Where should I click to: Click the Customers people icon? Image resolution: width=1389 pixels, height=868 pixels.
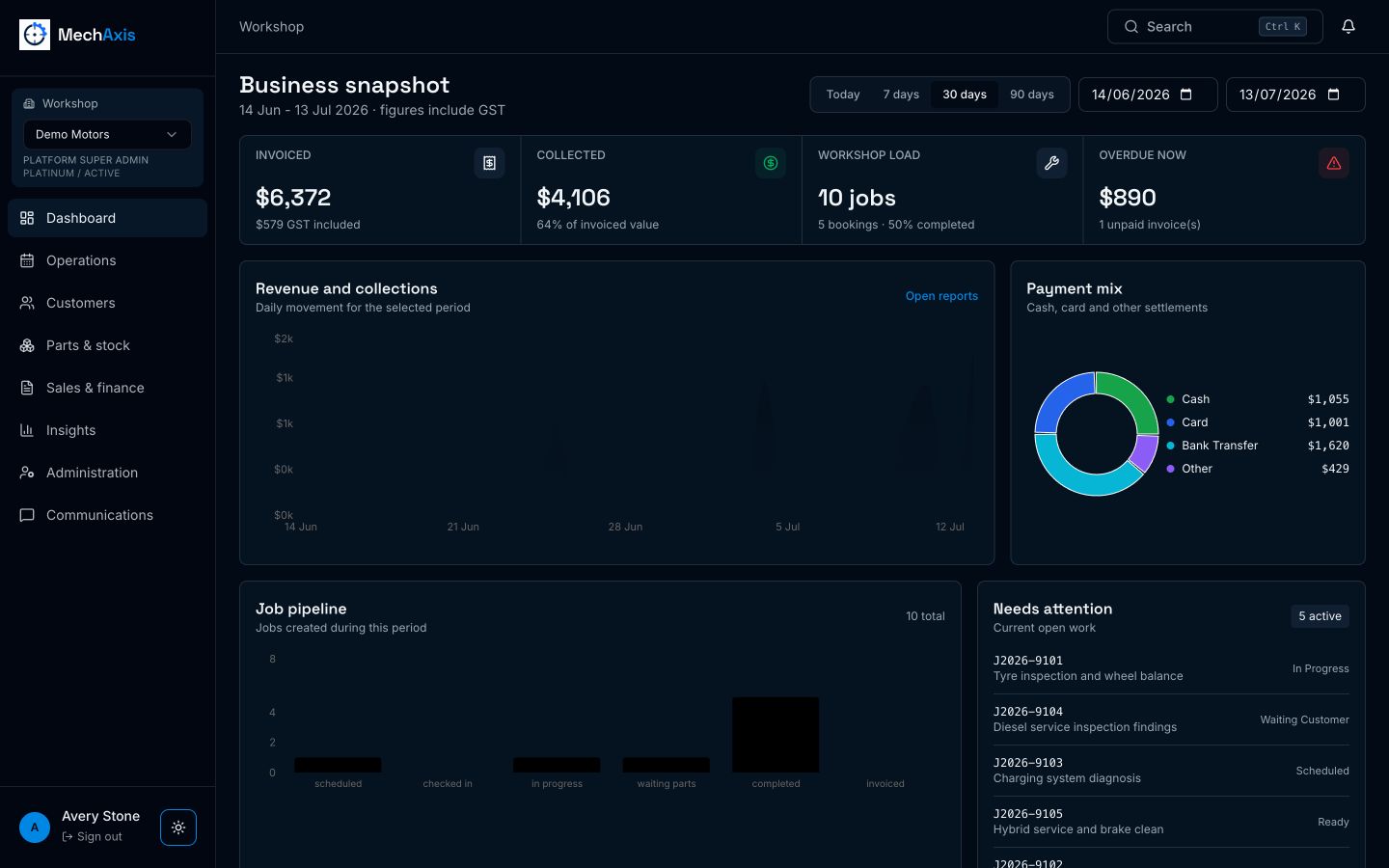[27, 303]
